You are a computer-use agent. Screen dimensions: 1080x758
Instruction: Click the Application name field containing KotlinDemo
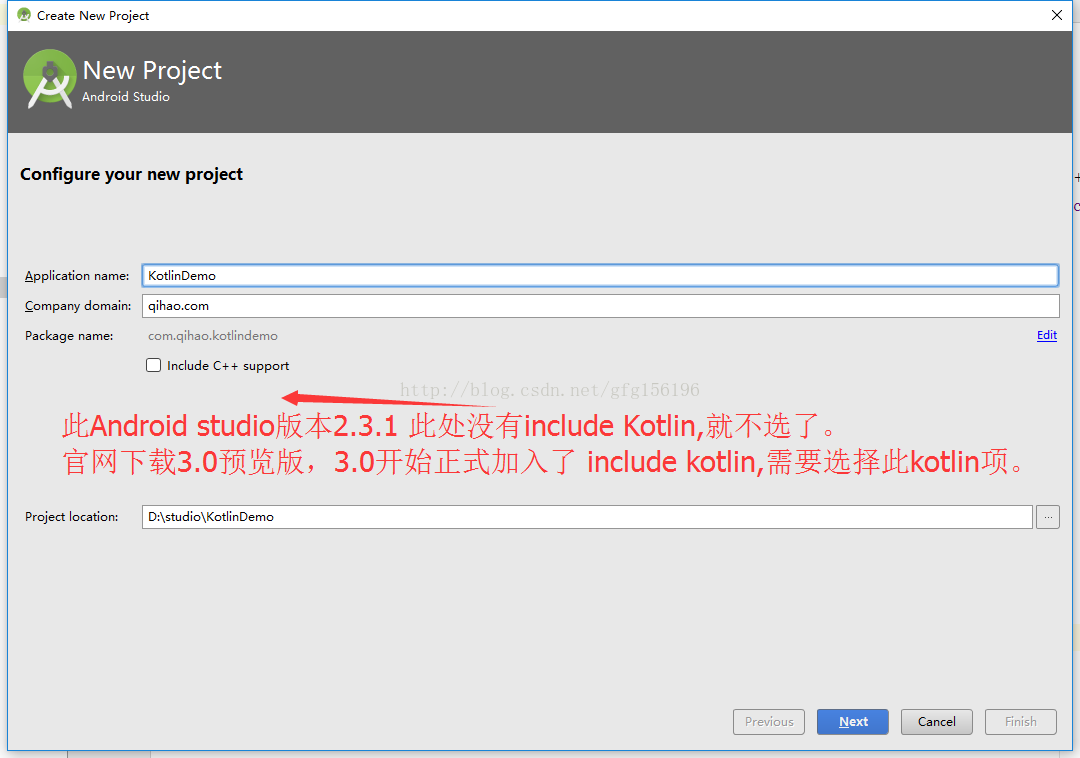[600, 275]
